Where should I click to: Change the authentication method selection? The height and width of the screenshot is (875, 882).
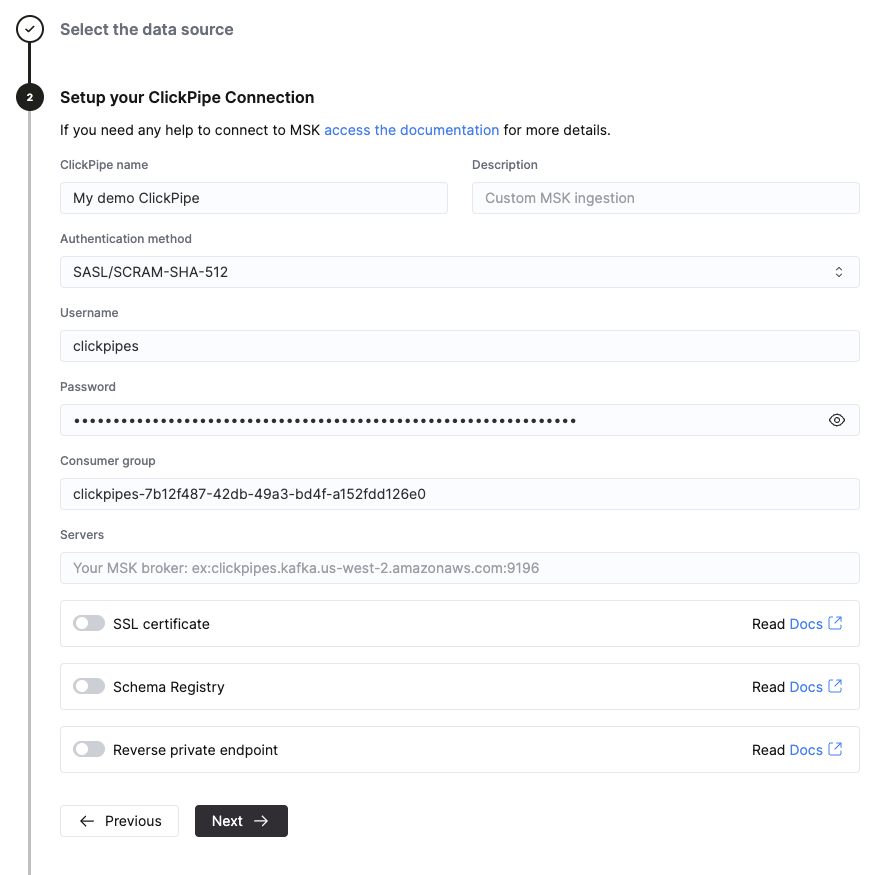point(460,271)
